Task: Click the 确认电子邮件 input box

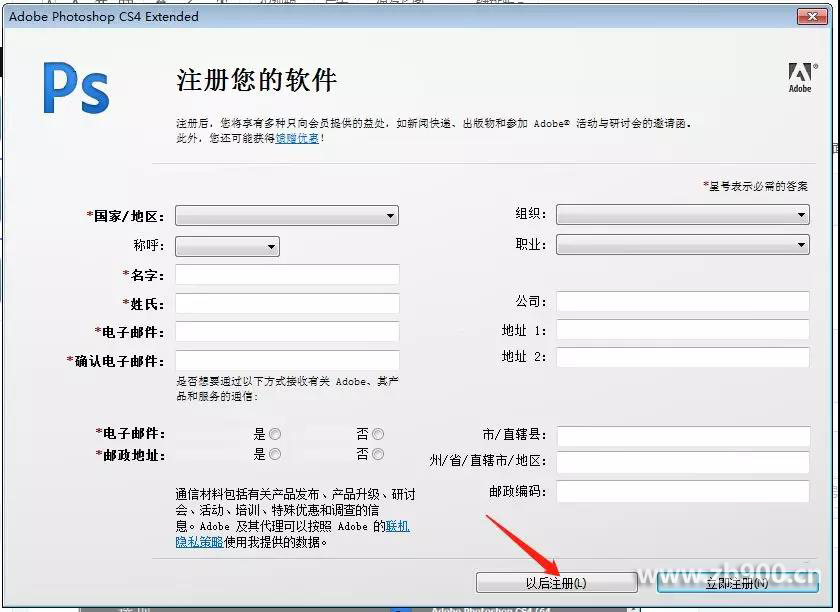Action: (286, 361)
